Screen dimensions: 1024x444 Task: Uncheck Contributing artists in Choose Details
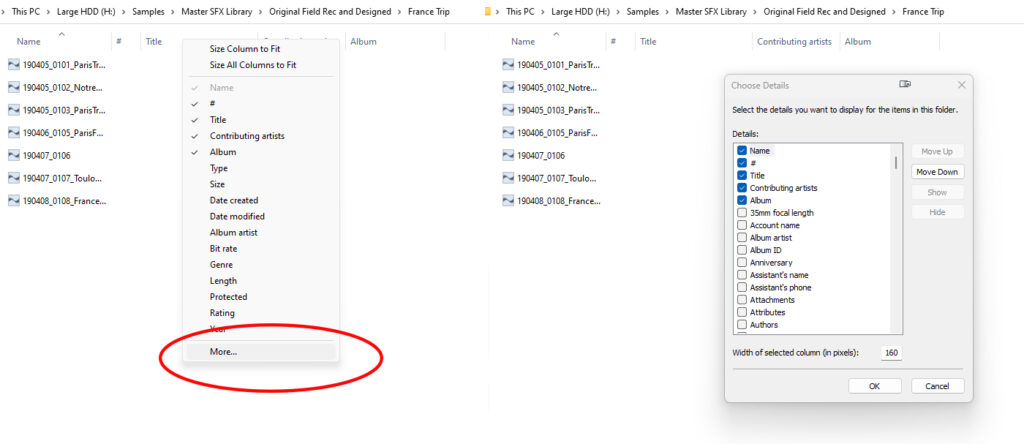pos(742,187)
